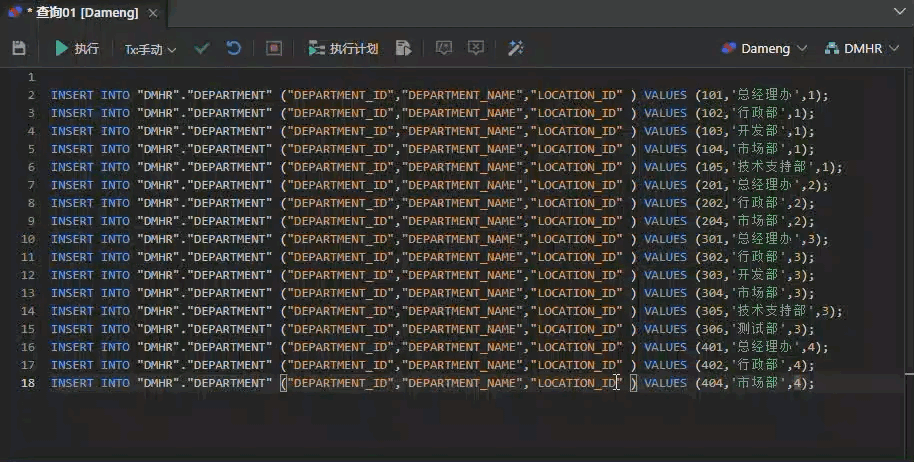Screen dimensions: 914x462
Task: Show the 执行计划 execution plan
Action: 343,48
